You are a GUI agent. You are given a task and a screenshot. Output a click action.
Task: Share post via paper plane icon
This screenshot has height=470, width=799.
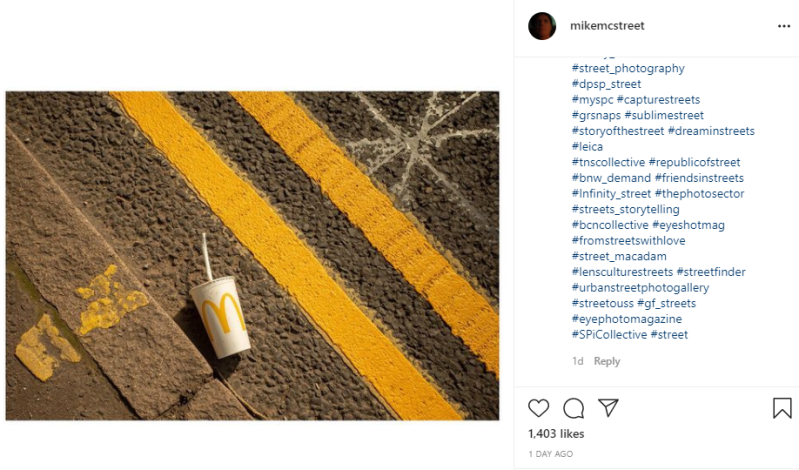[x=608, y=408]
